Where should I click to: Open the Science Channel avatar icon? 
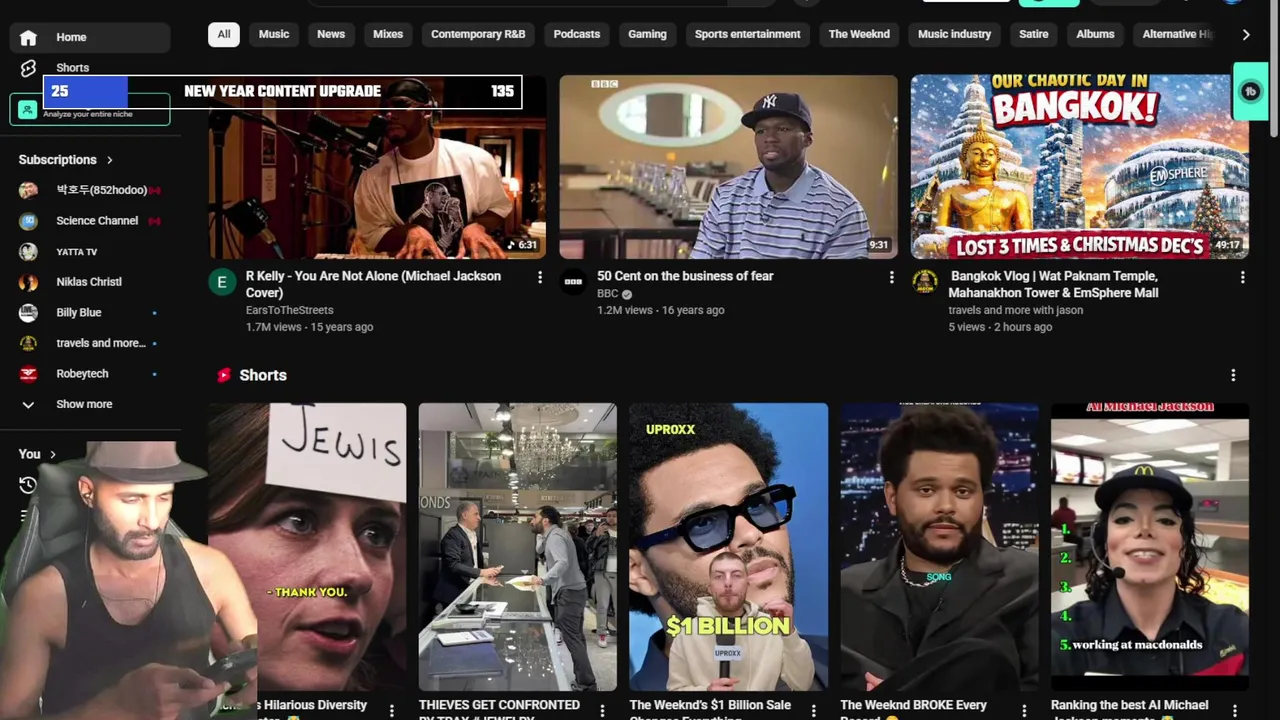28,221
